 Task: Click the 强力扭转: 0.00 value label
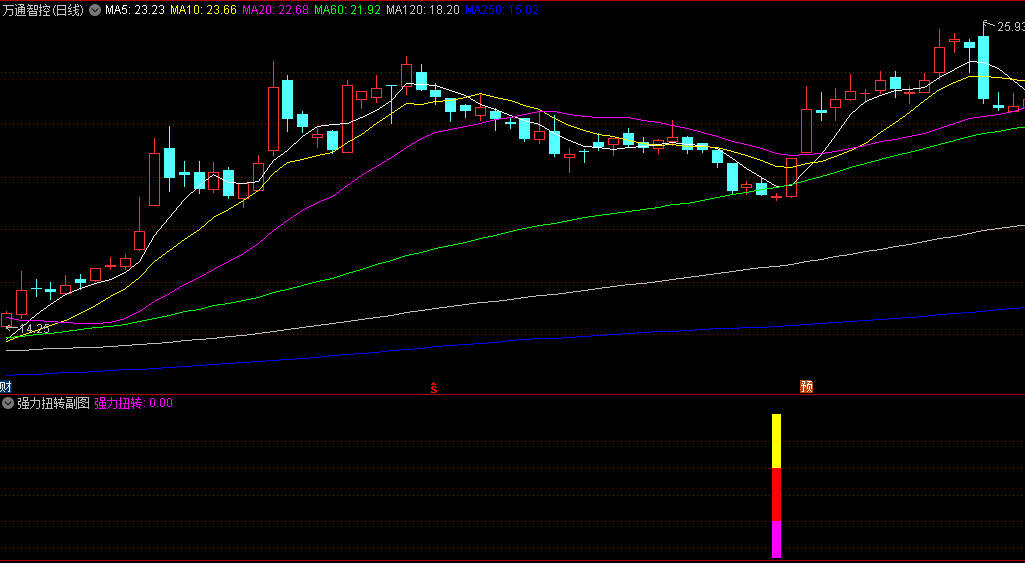pos(134,403)
